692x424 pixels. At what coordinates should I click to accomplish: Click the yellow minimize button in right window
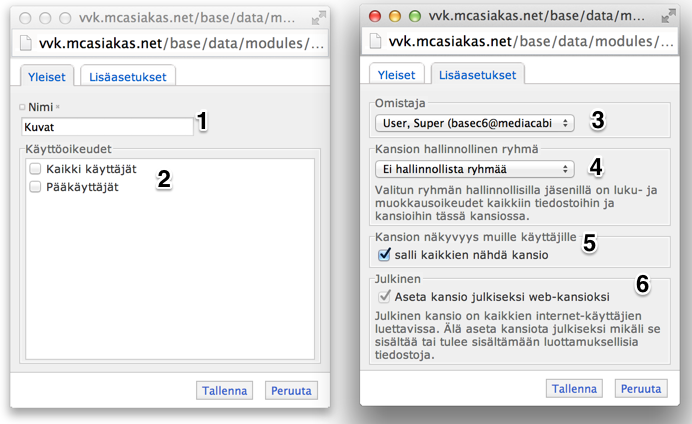coord(395,16)
